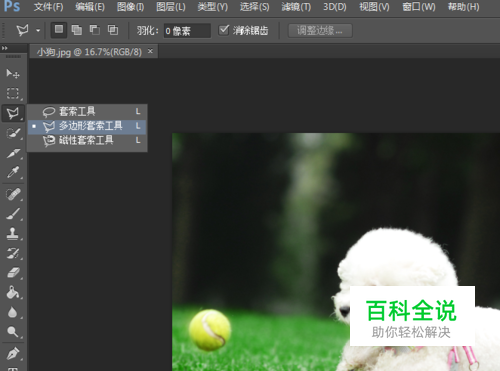Select the Brush tool

click(13, 214)
